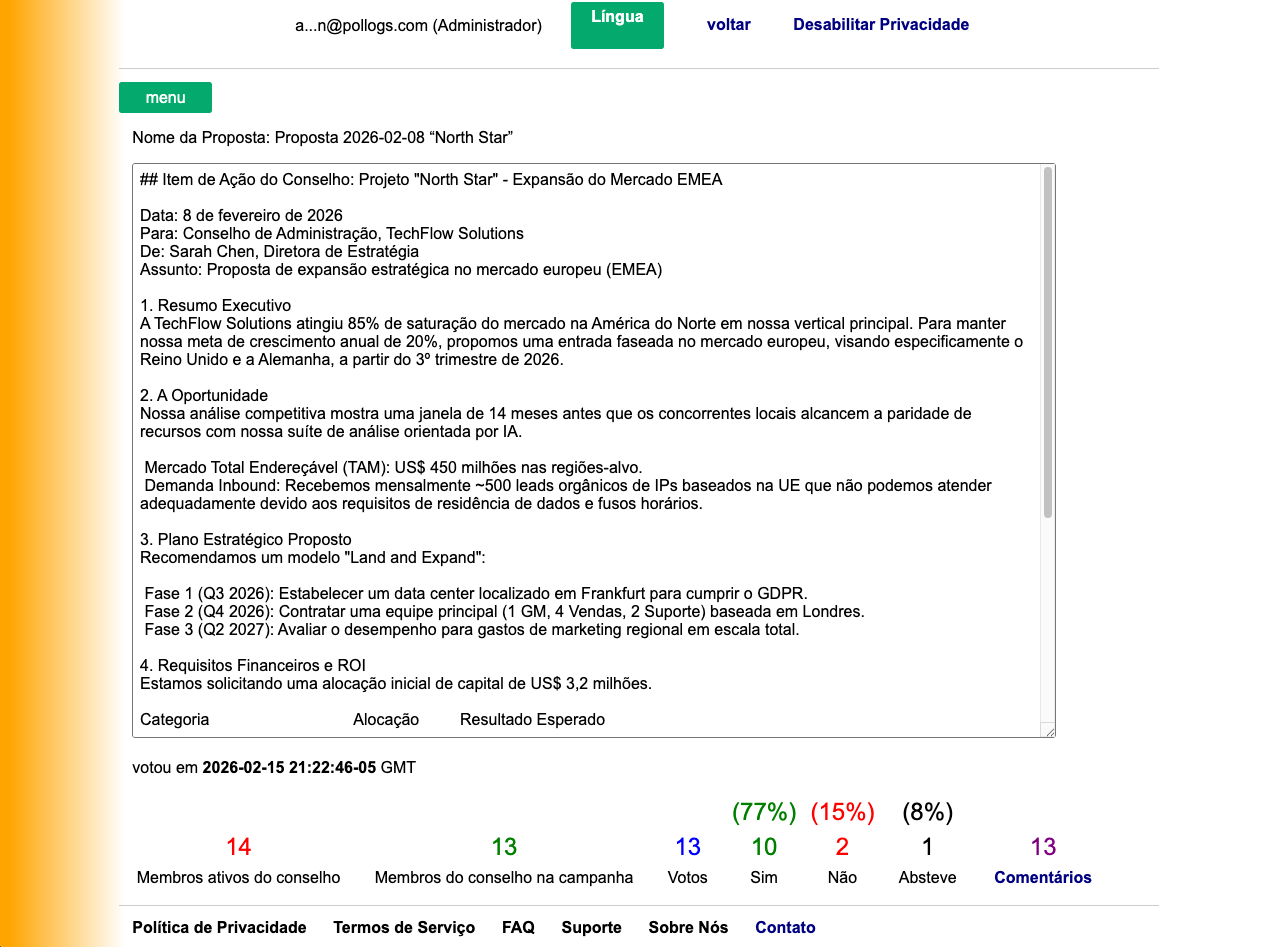Visit the Sobre Nós page
This screenshot has height=947, width=1278.
pyautogui.click(x=688, y=927)
